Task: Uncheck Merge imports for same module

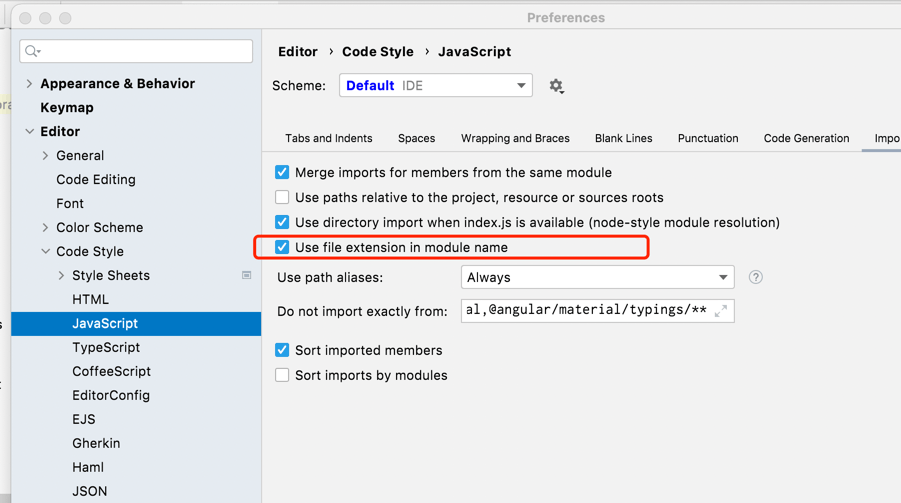Action: [282, 172]
